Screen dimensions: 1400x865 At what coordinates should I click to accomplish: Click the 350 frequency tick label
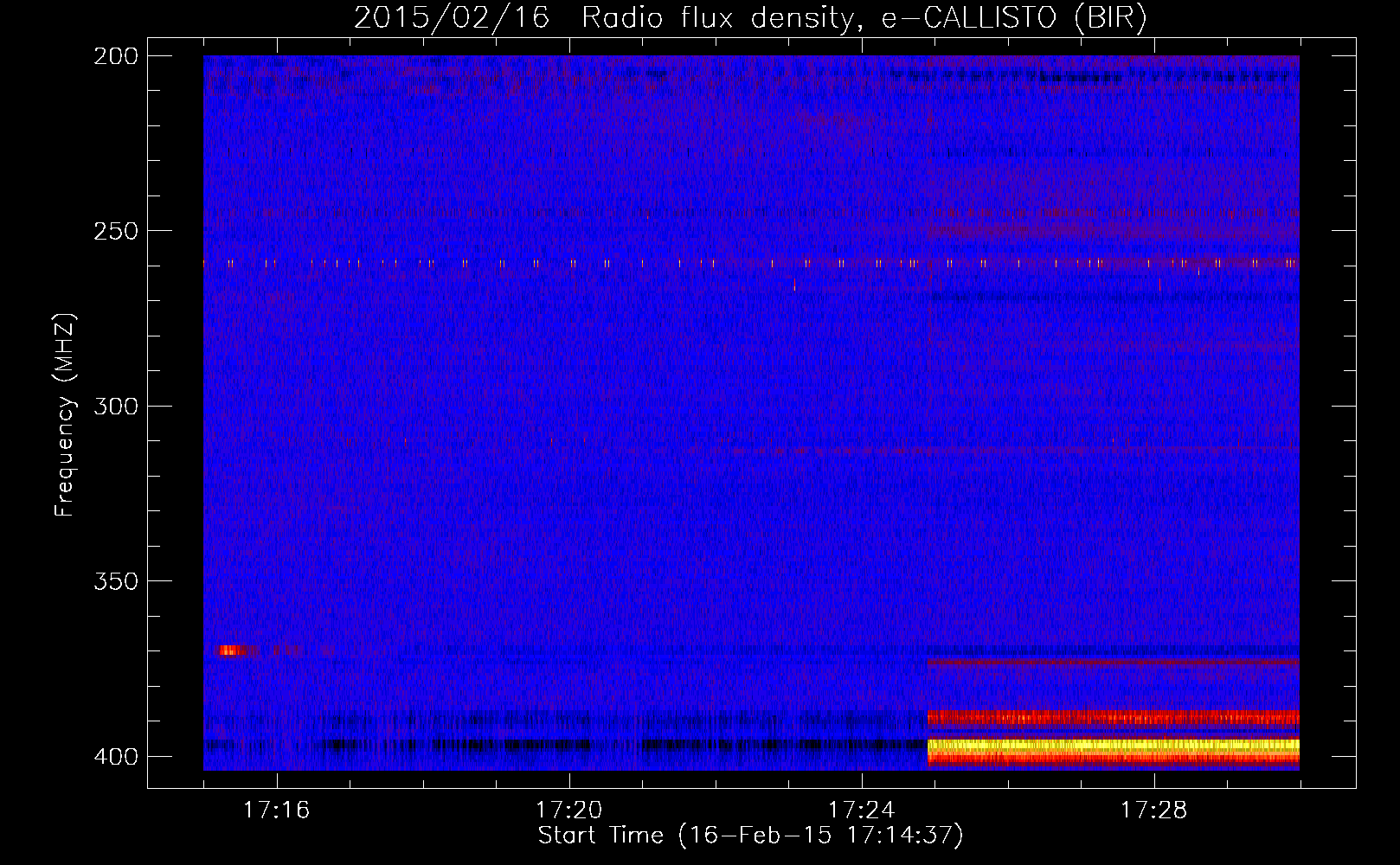click(116, 581)
